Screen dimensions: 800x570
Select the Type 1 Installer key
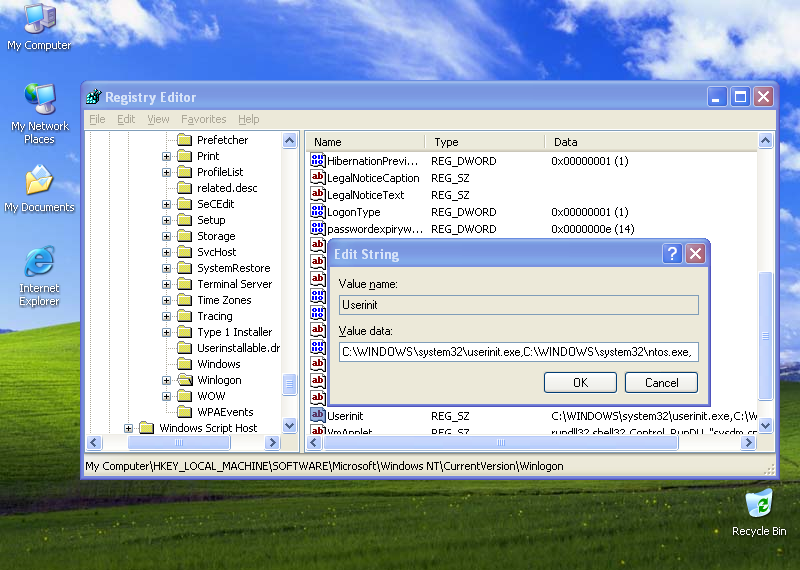click(x=234, y=332)
